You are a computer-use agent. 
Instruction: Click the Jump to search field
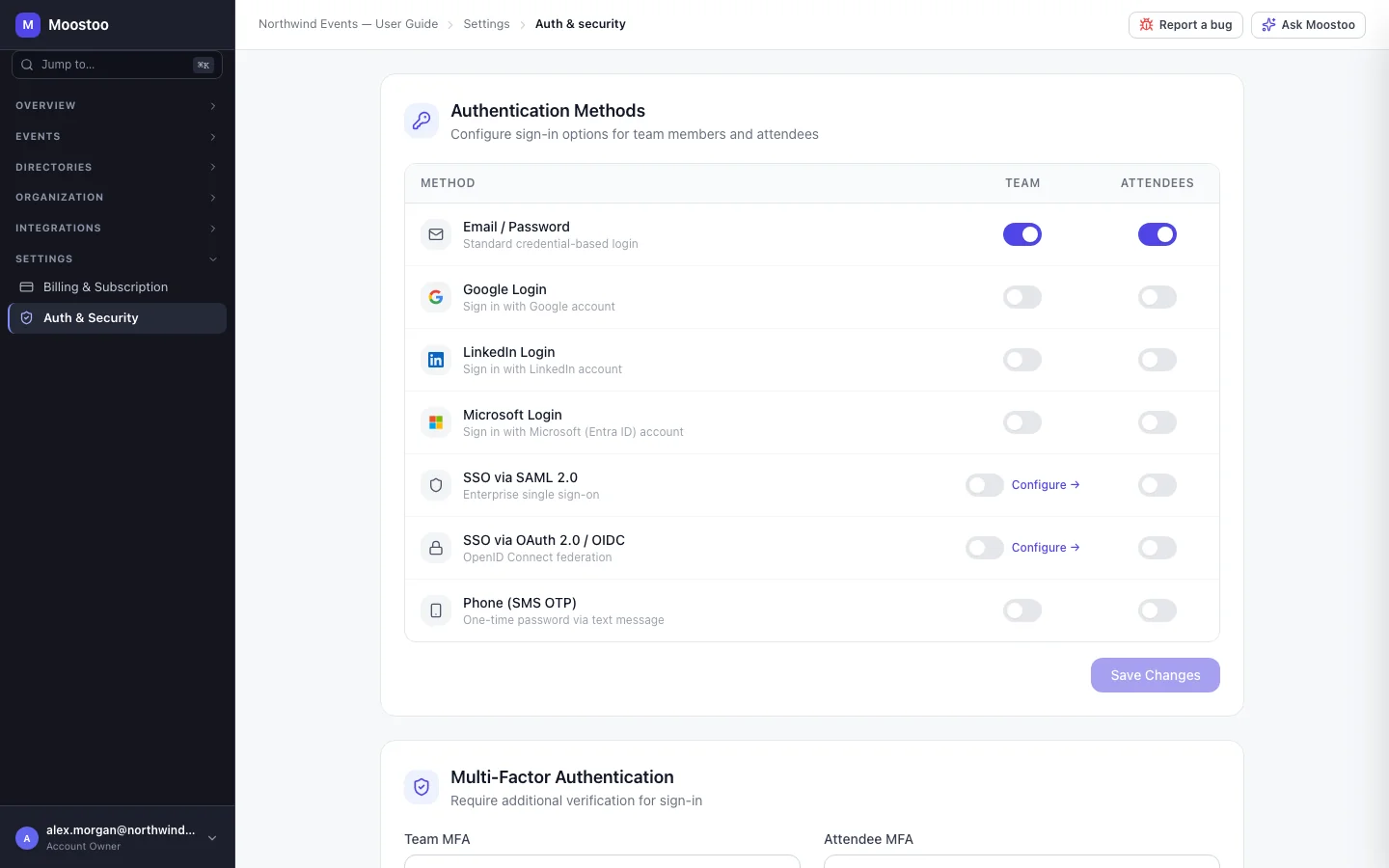click(x=117, y=65)
